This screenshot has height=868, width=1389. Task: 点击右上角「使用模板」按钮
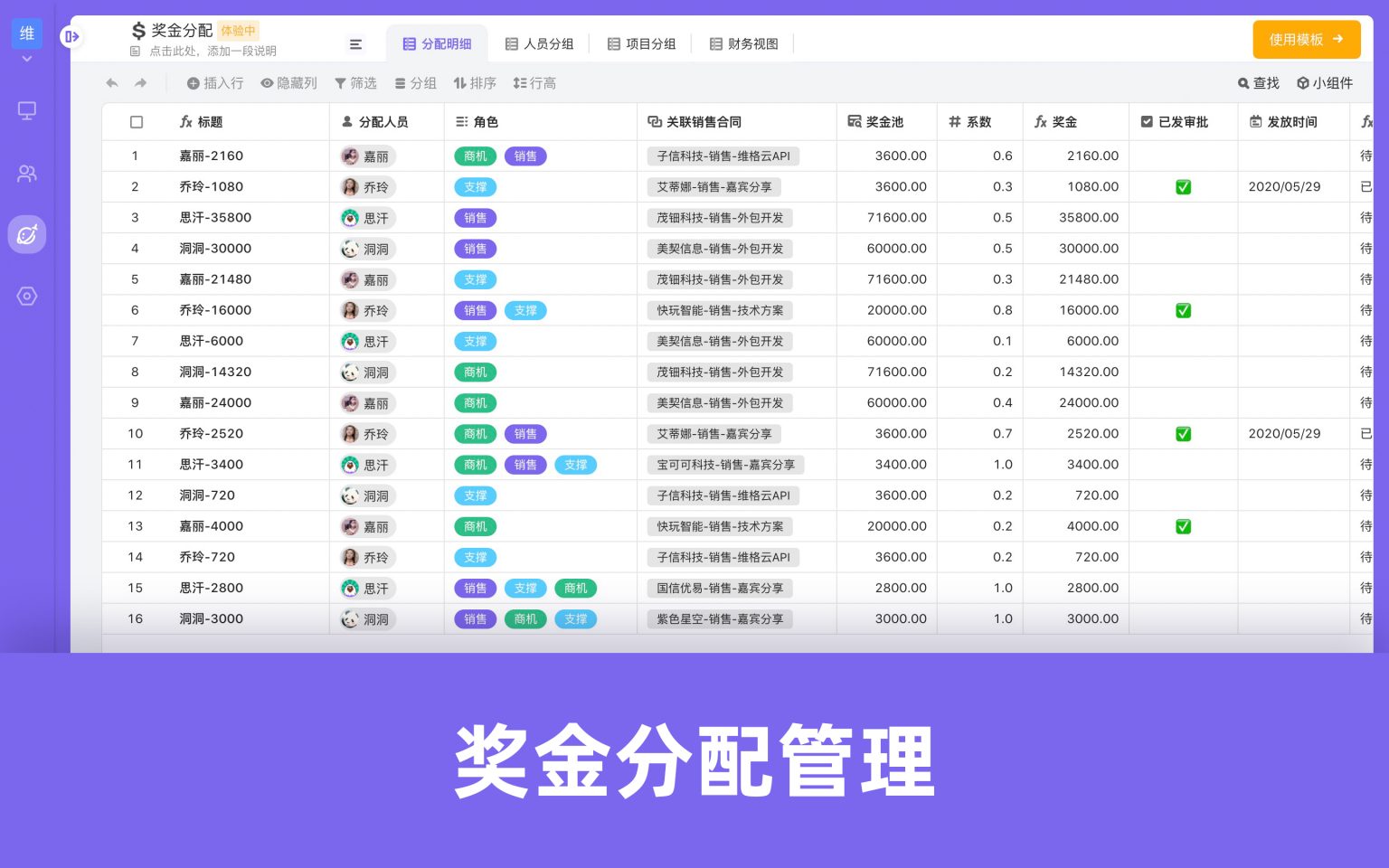tap(1306, 39)
